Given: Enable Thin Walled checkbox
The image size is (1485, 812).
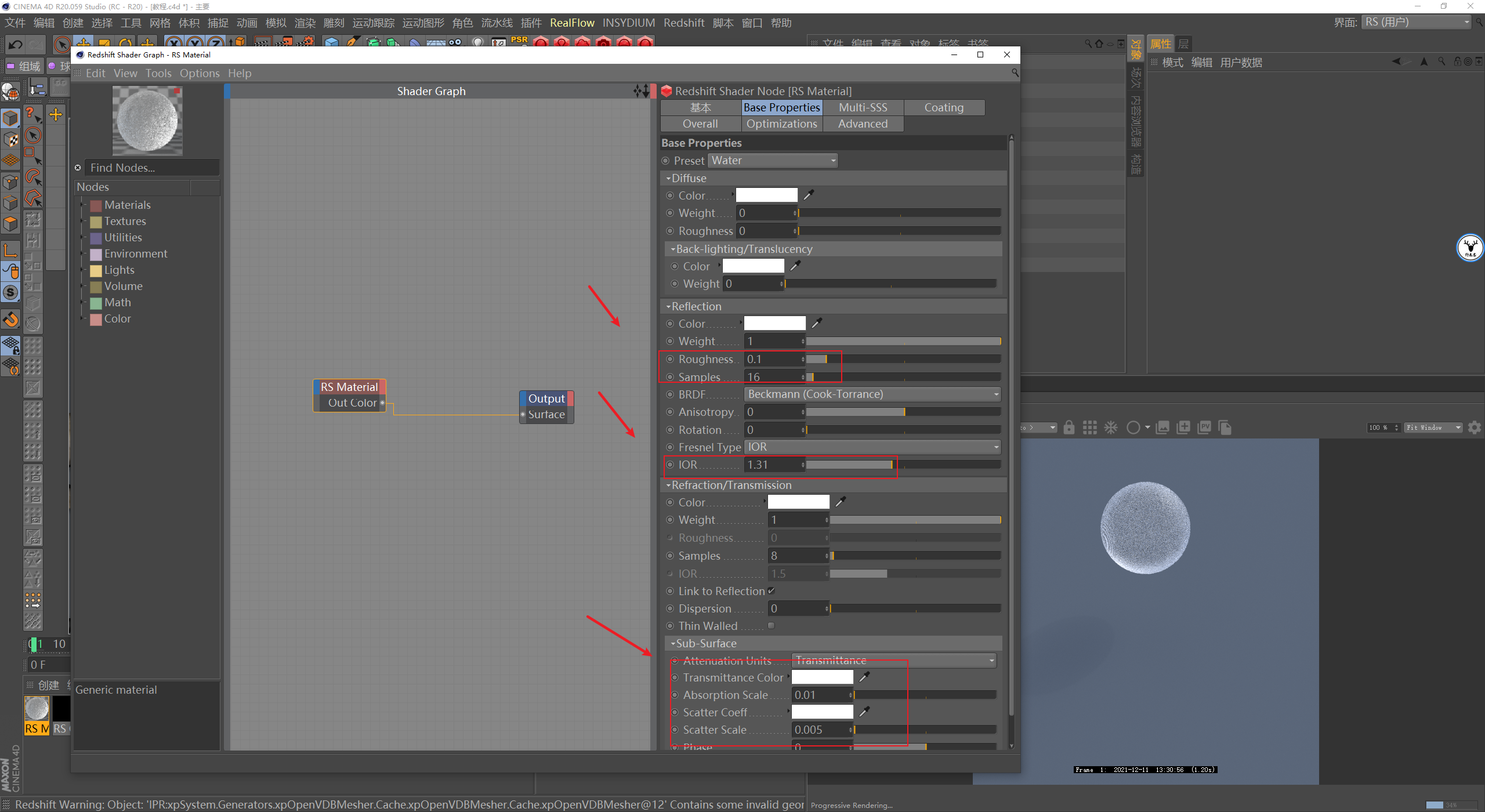Looking at the screenshot, I should tap(771, 626).
